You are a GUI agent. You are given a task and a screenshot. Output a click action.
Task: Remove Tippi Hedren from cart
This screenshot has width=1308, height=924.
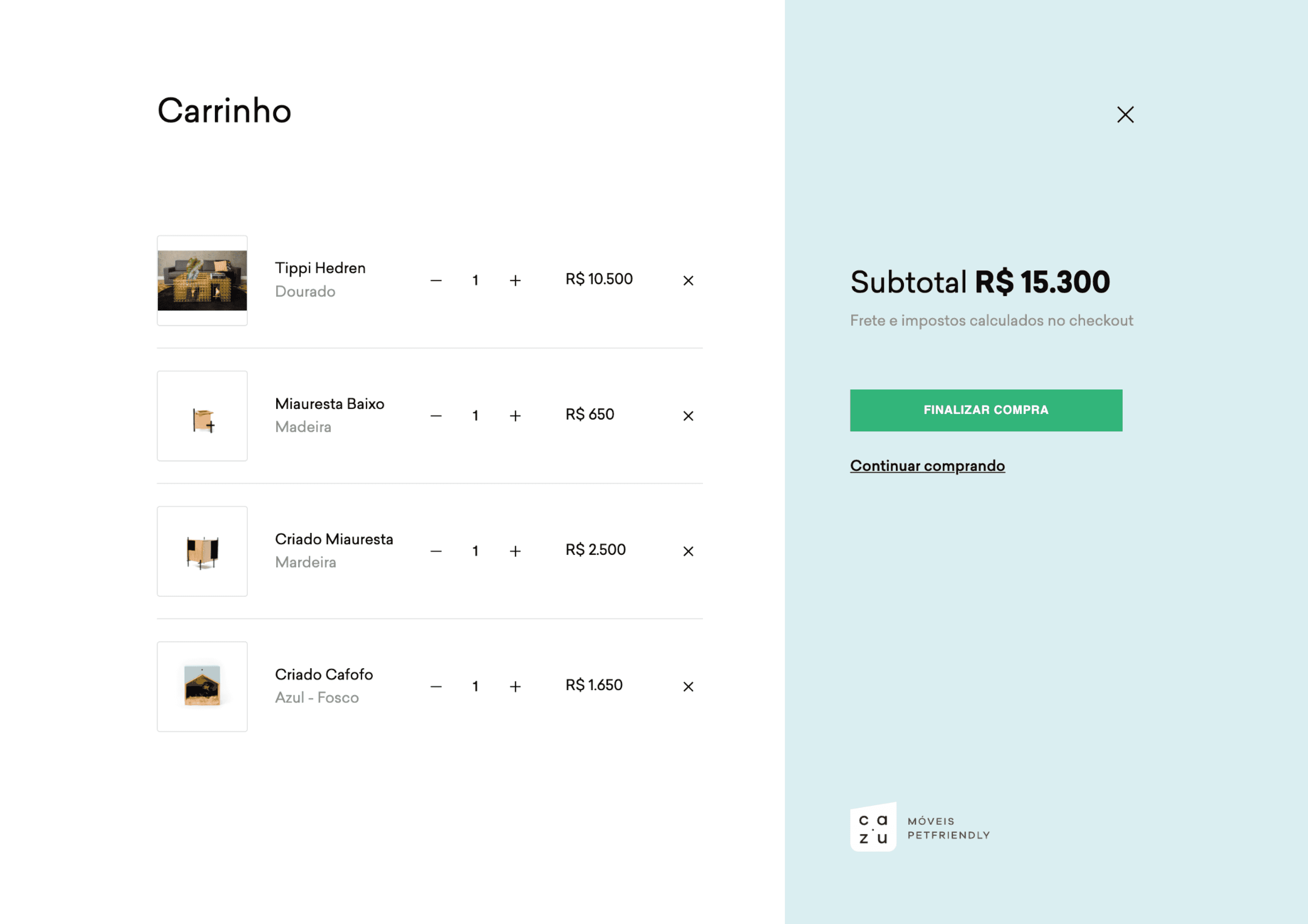pos(688,281)
